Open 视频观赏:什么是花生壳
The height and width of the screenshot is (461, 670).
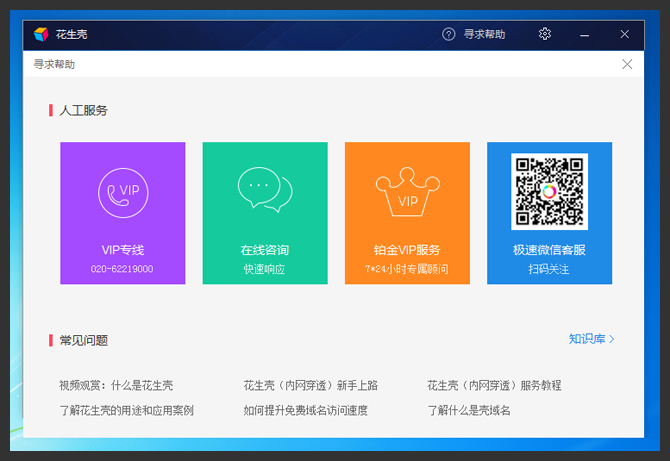pos(116,385)
